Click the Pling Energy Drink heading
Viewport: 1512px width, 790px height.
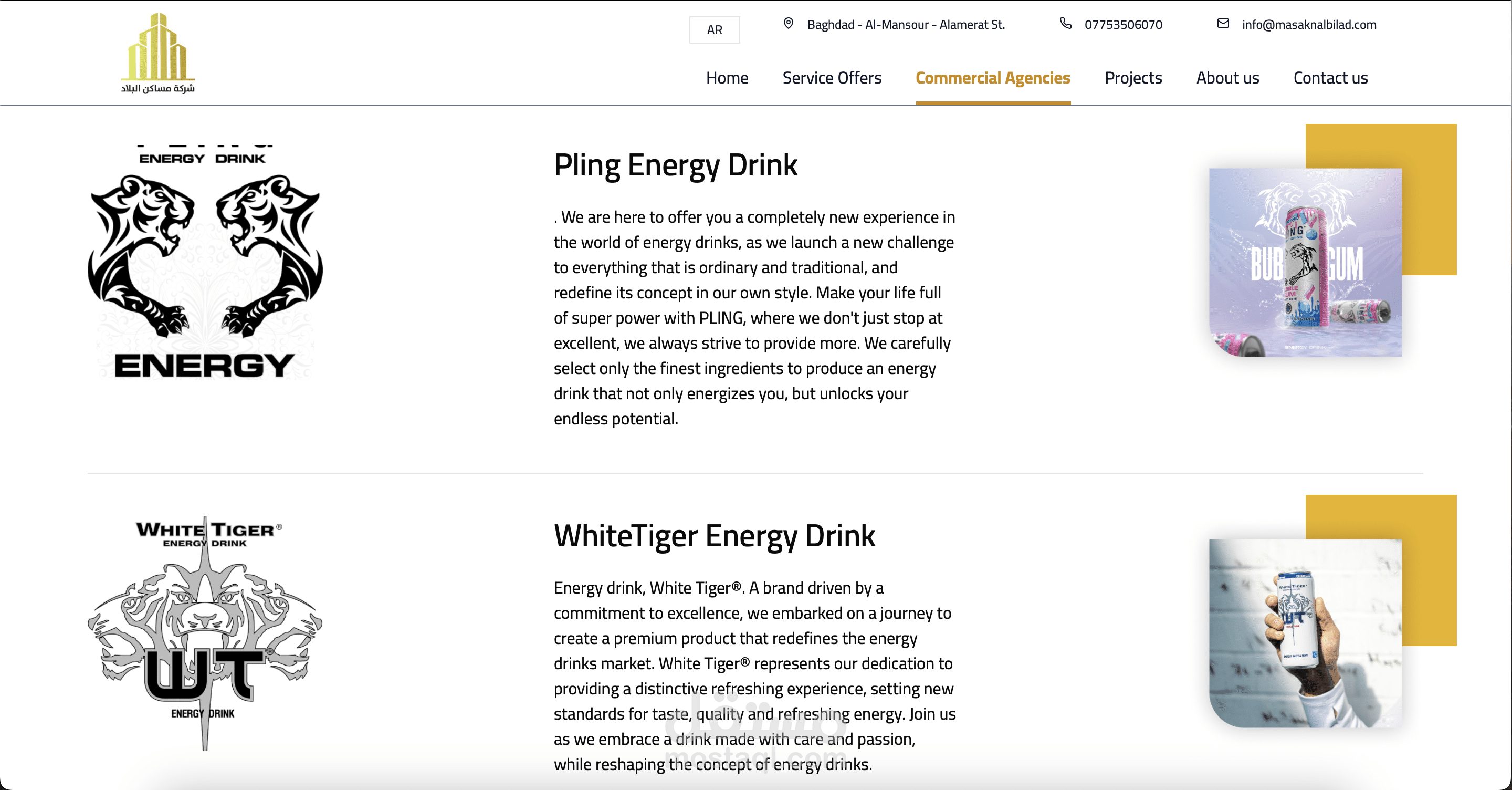(675, 165)
